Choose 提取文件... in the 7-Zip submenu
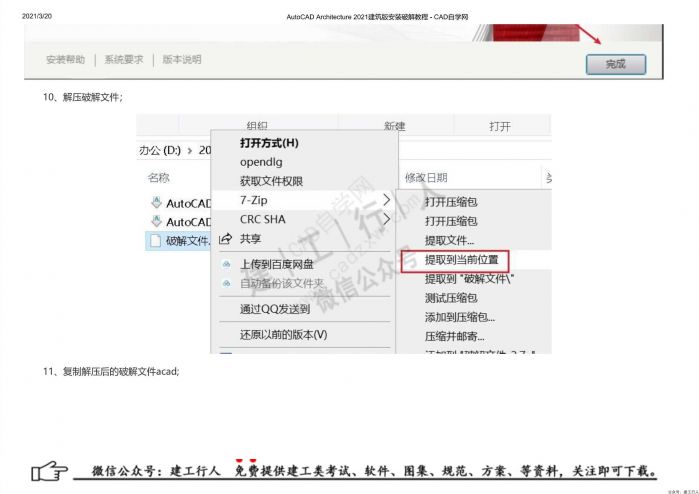This screenshot has width=699, height=494. (449, 241)
